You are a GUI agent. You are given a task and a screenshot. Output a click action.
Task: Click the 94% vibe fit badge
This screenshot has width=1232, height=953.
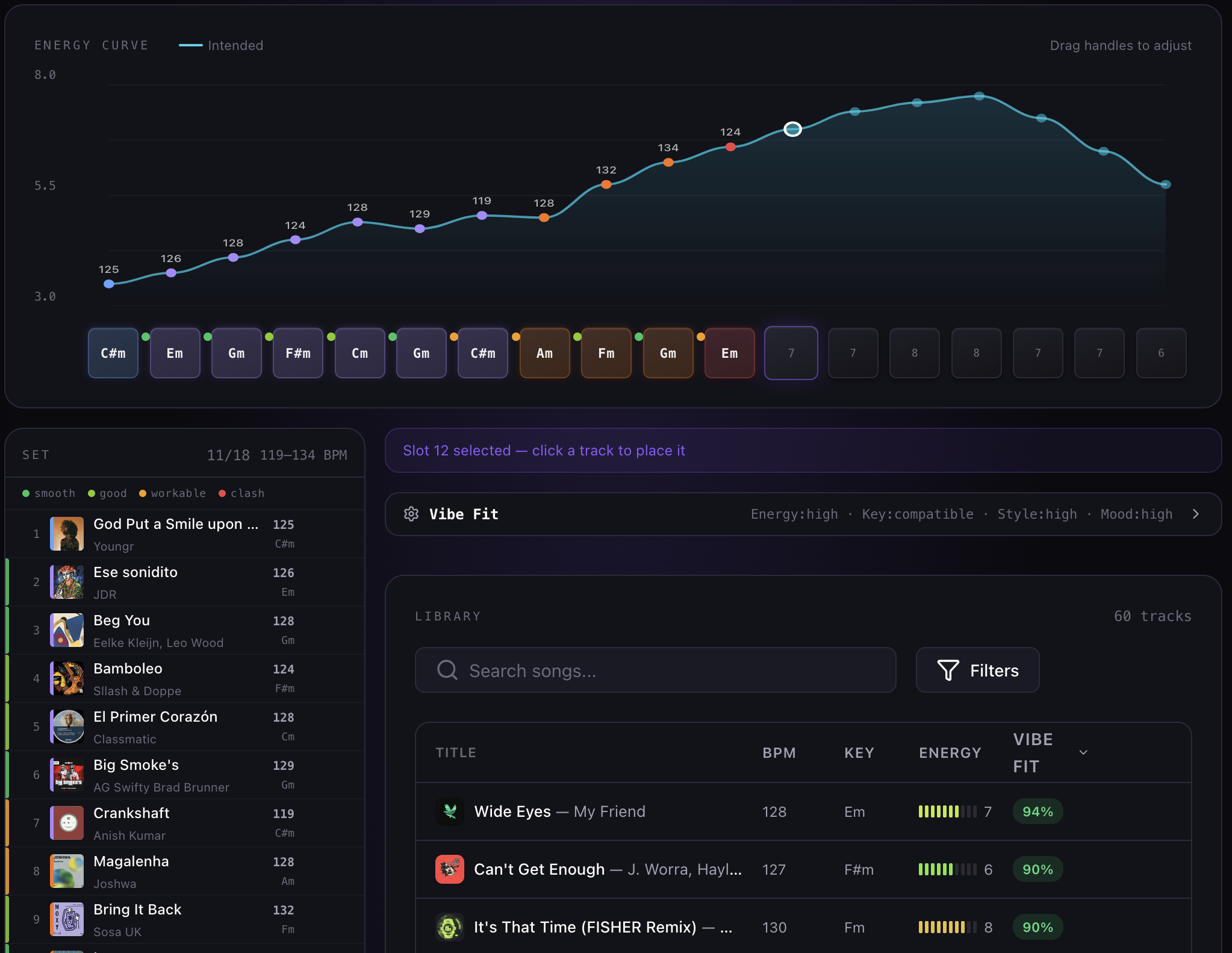pyautogui.click(x=1038, y=811)
